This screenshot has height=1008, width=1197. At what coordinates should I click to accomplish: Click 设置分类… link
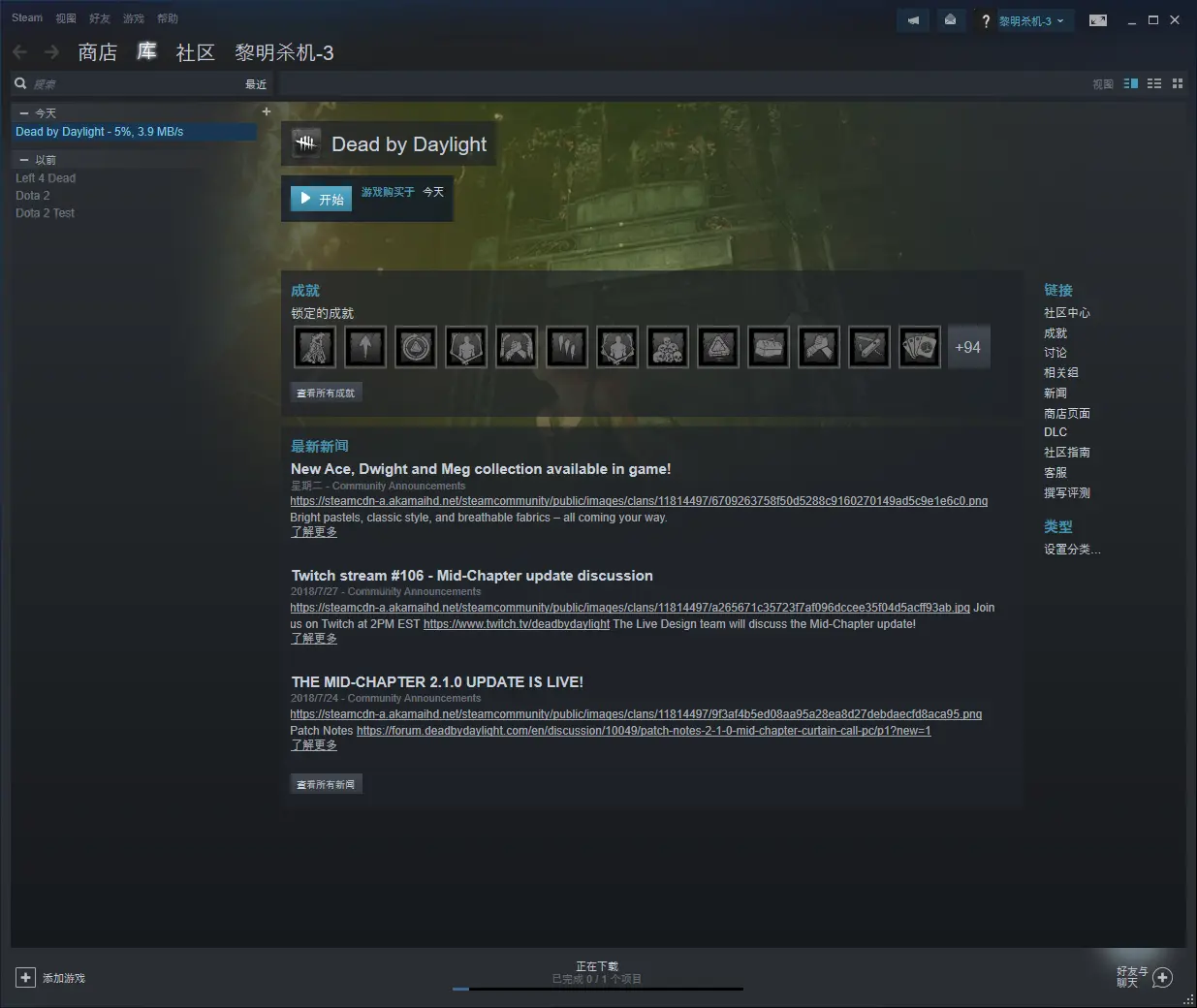[1072, 549]
